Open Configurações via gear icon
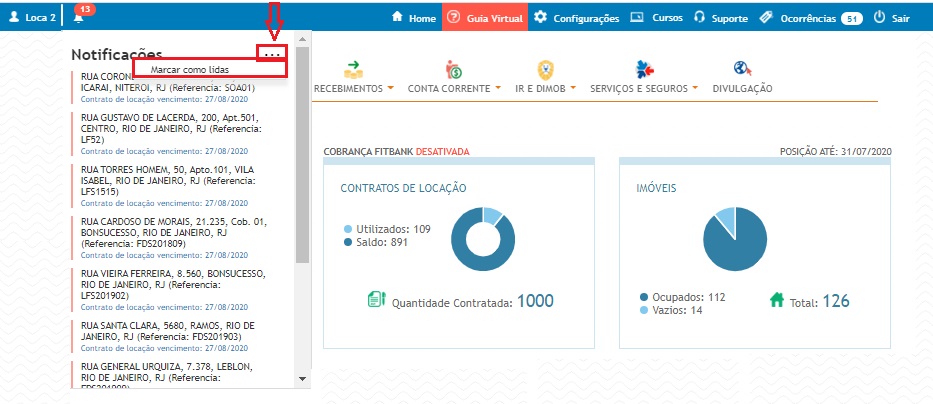 coord(540,18)
